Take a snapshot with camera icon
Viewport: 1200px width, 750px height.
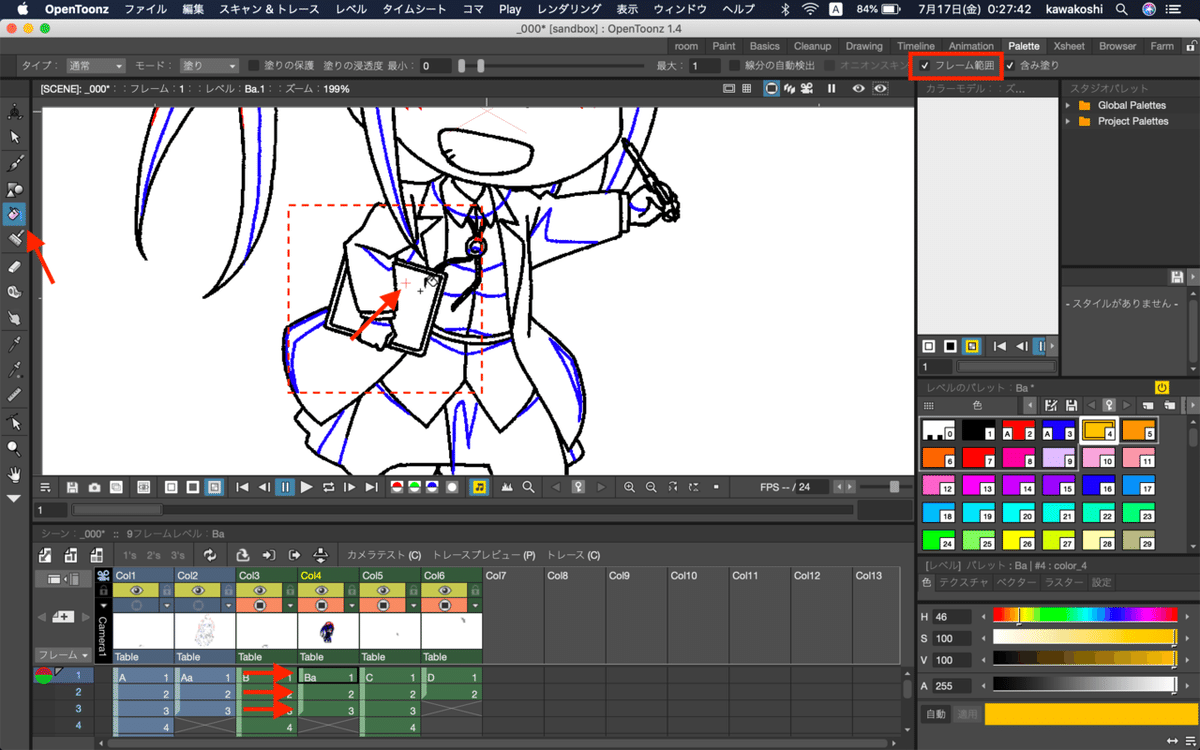[94, 487]
